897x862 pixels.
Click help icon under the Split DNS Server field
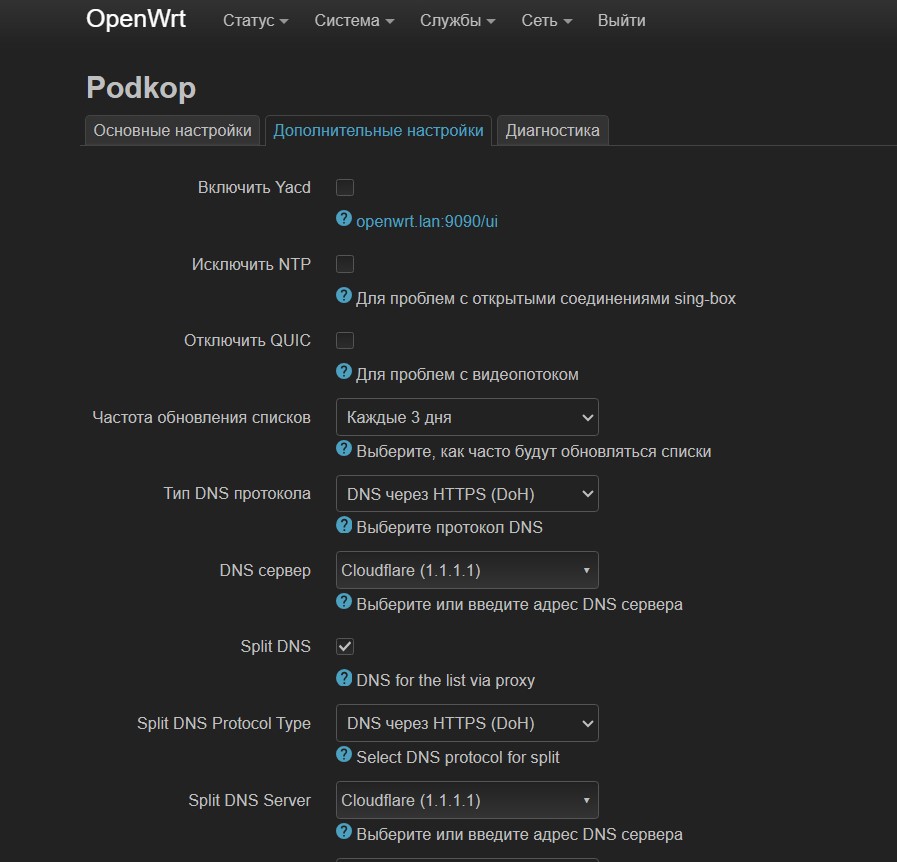(x=344, y=832)
